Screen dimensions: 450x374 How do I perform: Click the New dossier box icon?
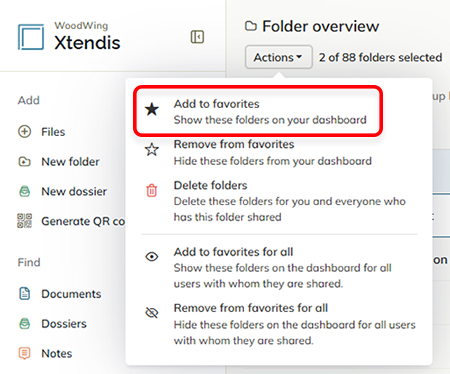(x=24, y=191)
